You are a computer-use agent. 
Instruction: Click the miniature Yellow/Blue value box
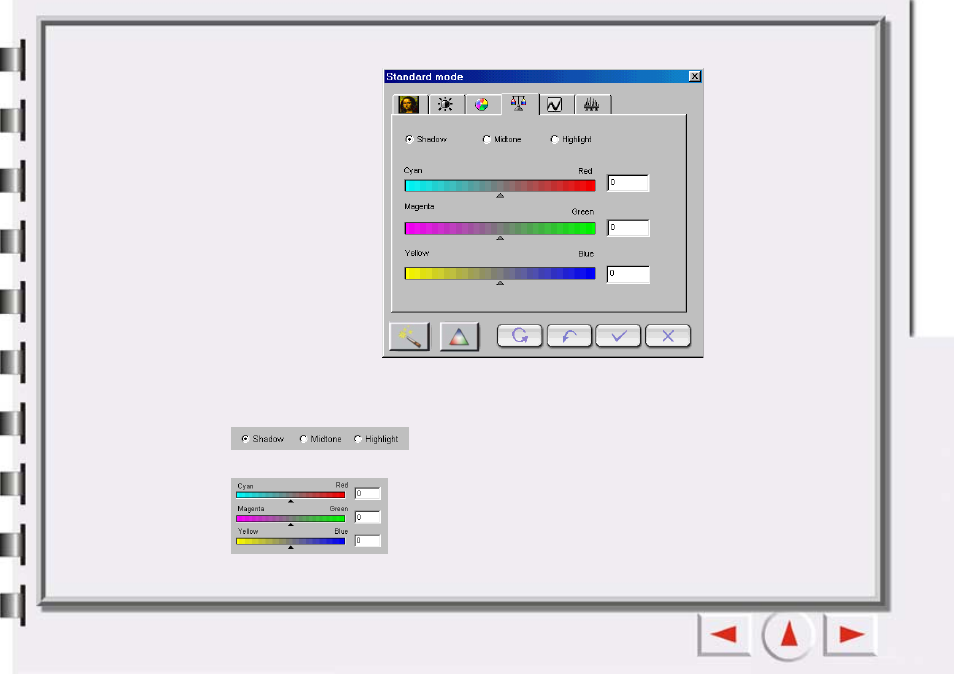coord(367,540)
